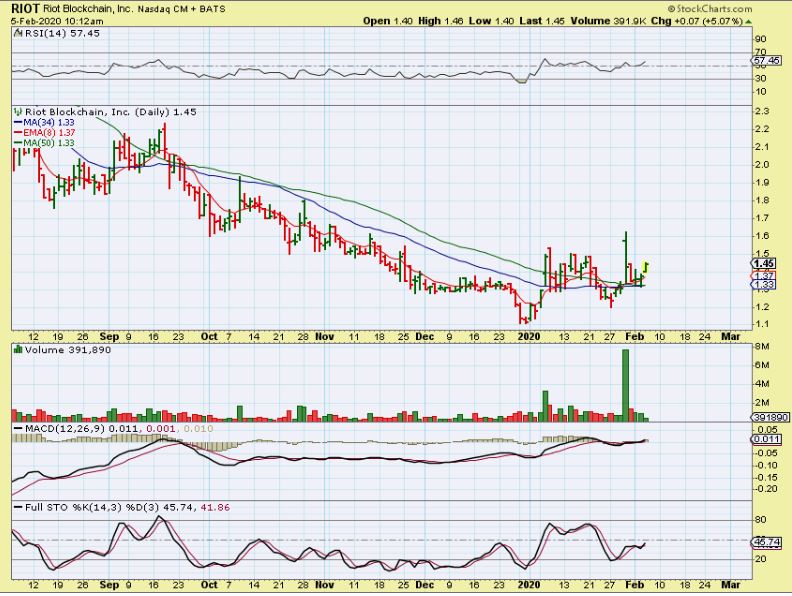Image resolution: width=792 pixels, height=596 pixels.
Task: Click 2020 on the price panel date axis
Action: 529,337
